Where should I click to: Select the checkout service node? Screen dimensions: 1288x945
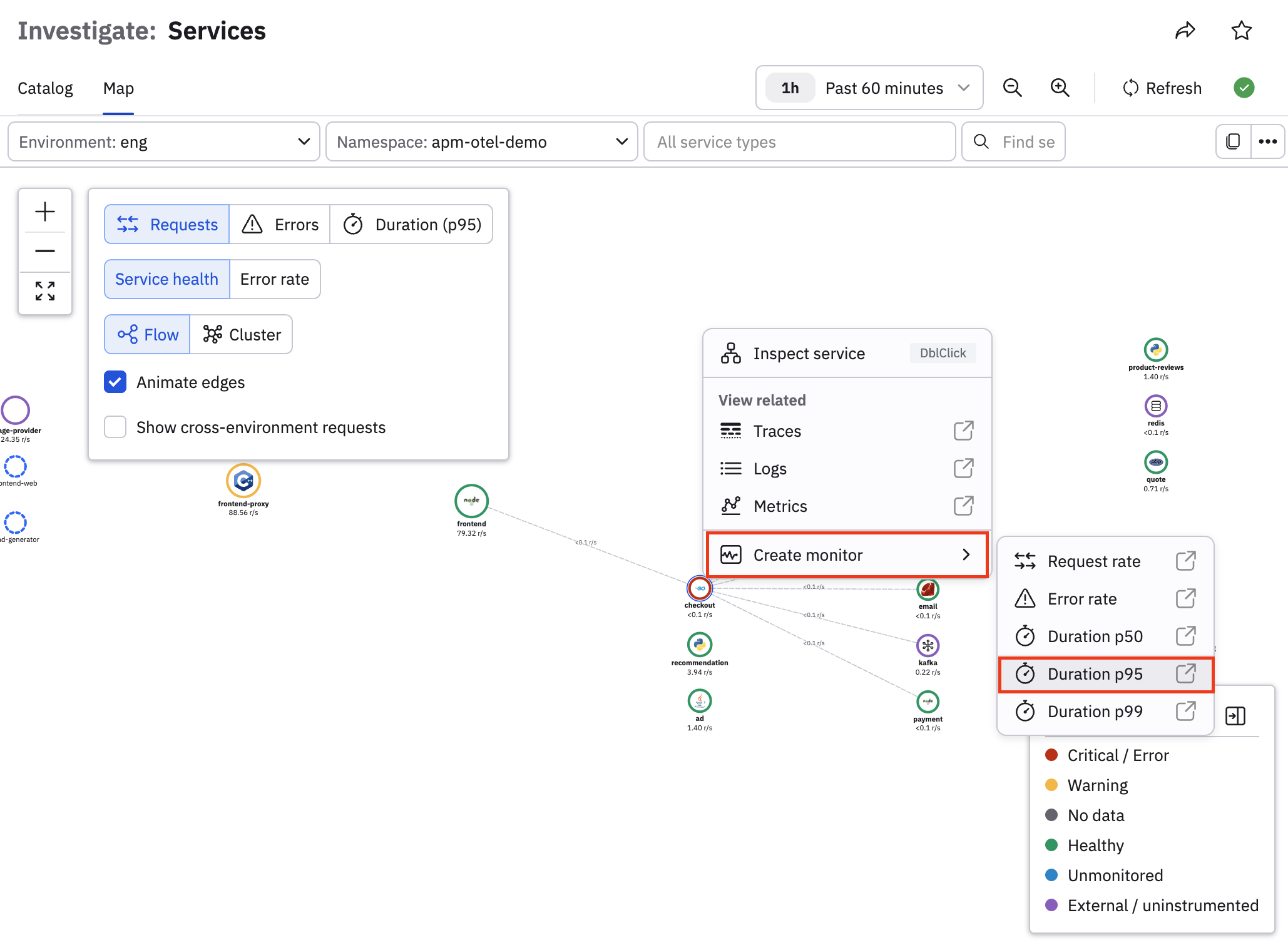click(x=700, y=588)
